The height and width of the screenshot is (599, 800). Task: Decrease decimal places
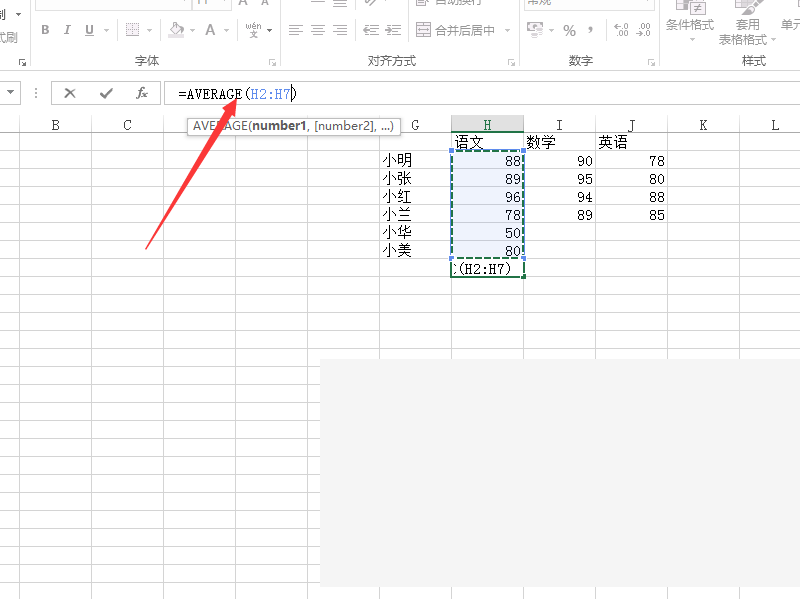[x=643, y=30]
